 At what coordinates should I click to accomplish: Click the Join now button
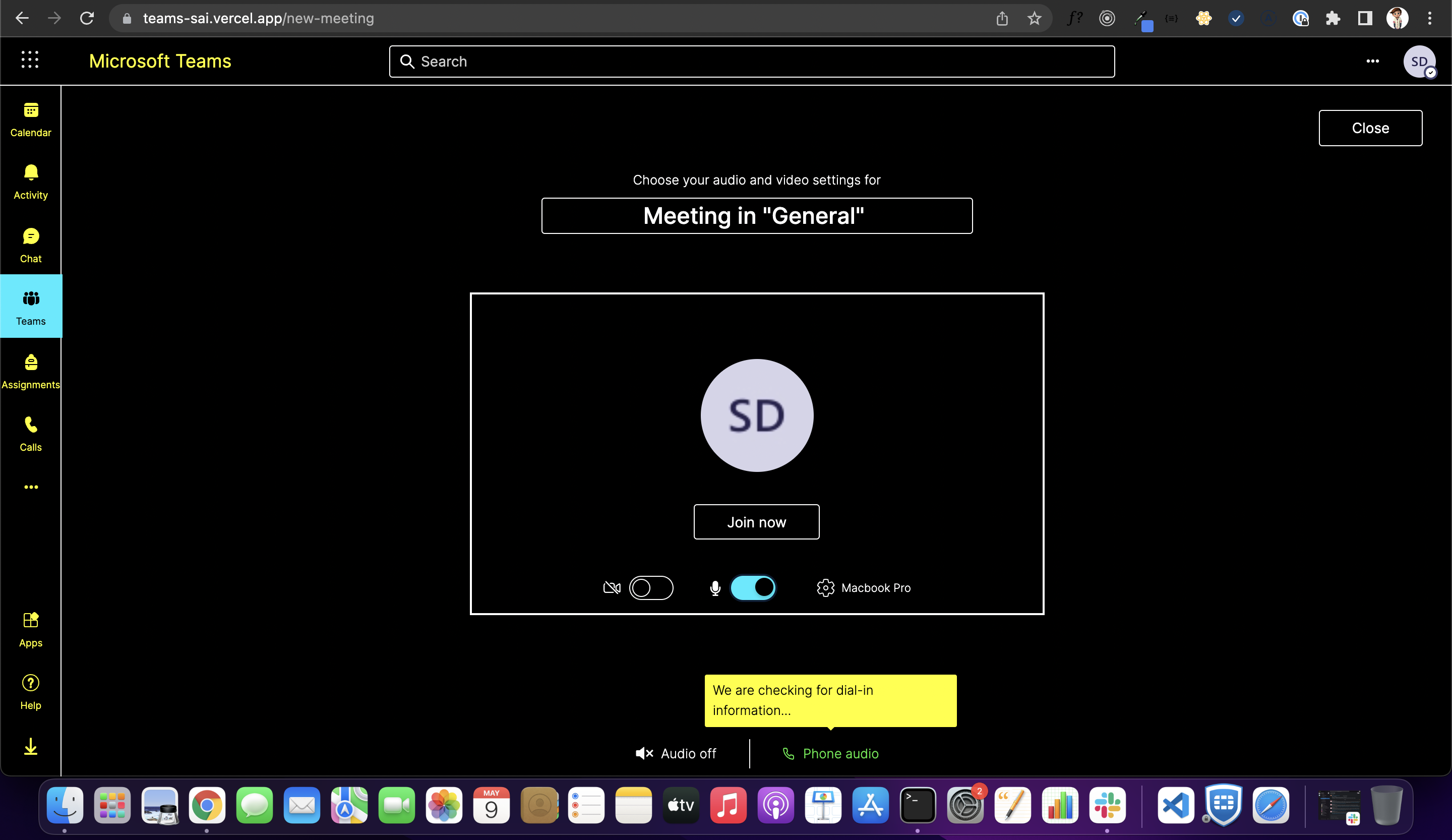[756, 522]
